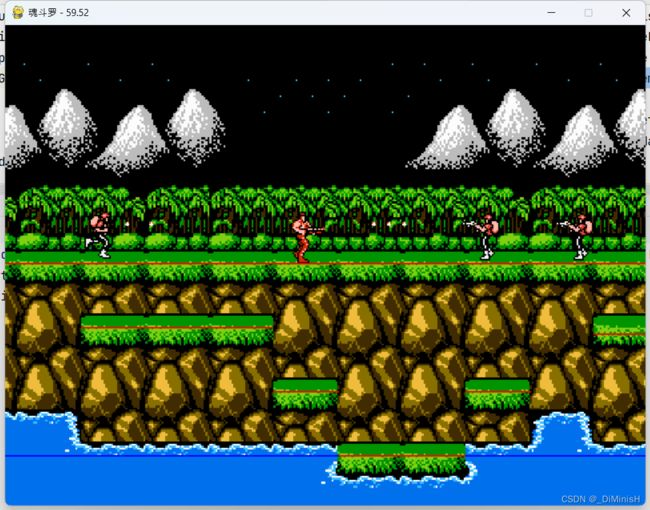Click the small grass ledge in the lower-right cliff
This screenshot has height=510, width=650.
tap(497, 394)
